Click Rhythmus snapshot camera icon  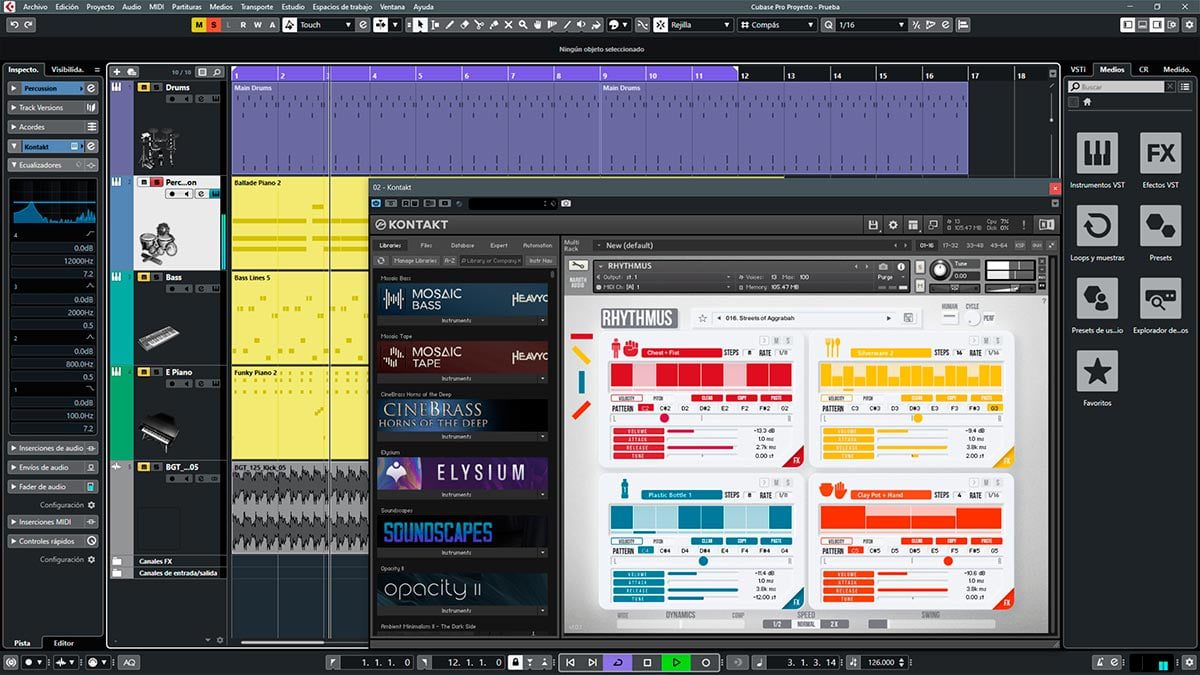[883, 266]
